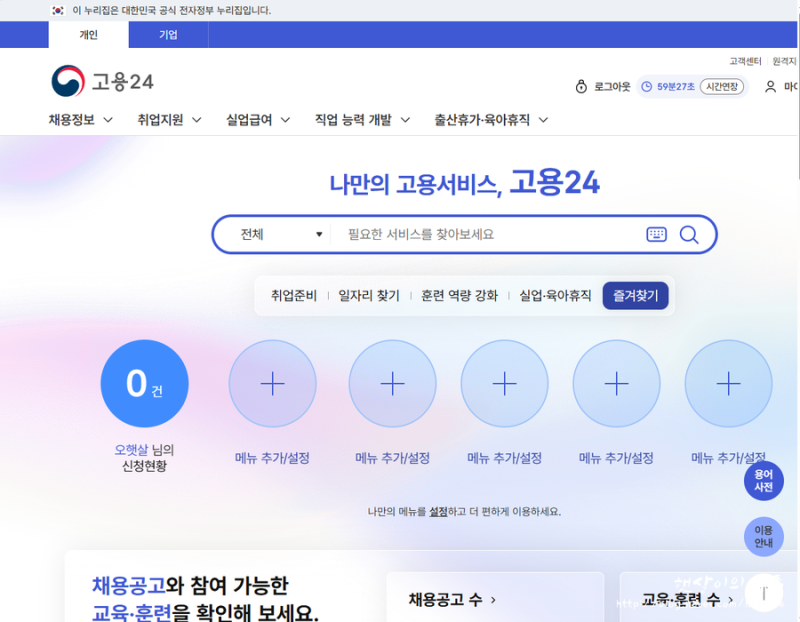Click the 설정 underlined link
Screen dimensions: 800x622
[438, 511]
